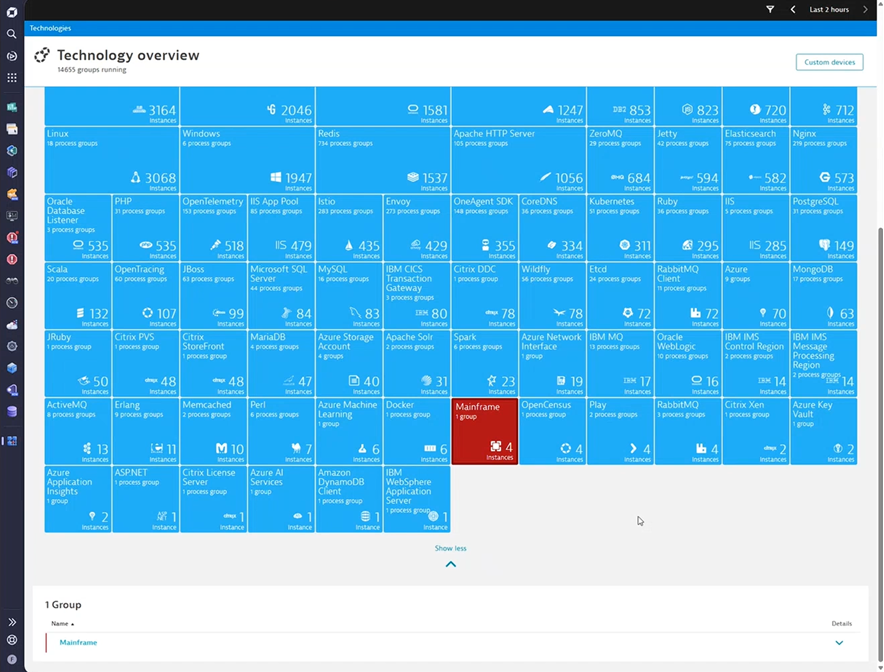Open the Last 2 hours timeframe selector
Screen dimensions: 884x672
tap(829, 10)
